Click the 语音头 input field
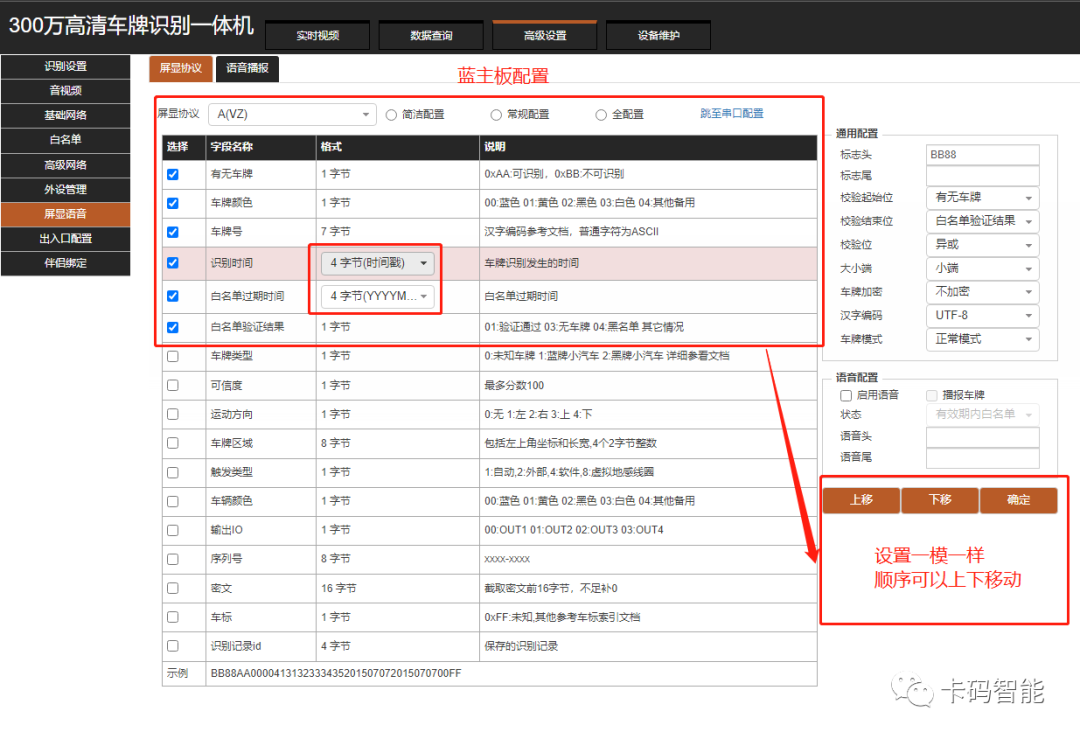This screenshot has height=739, width=1080. (x=982, y=437)
